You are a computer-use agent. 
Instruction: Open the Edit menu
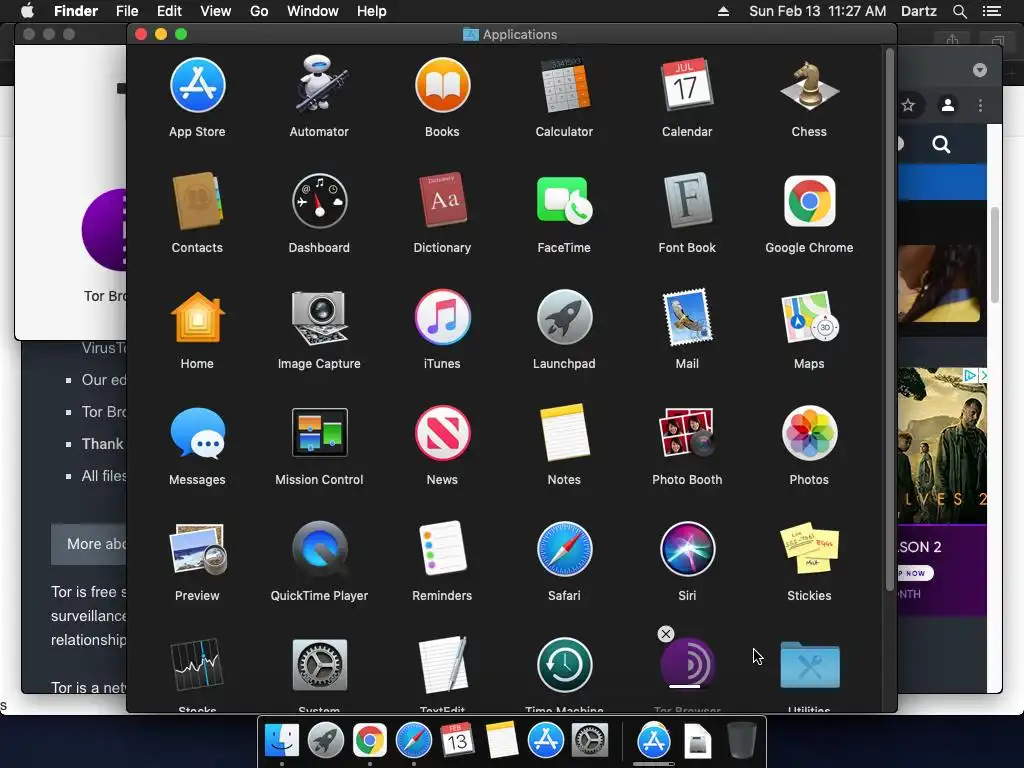(x=169, y=11)
